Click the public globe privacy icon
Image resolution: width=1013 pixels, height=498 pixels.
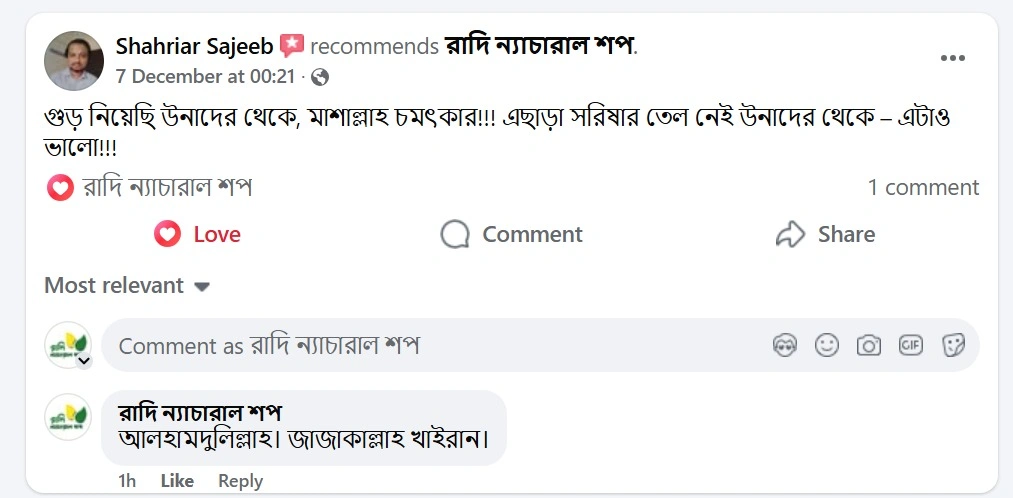pos(320,77)
